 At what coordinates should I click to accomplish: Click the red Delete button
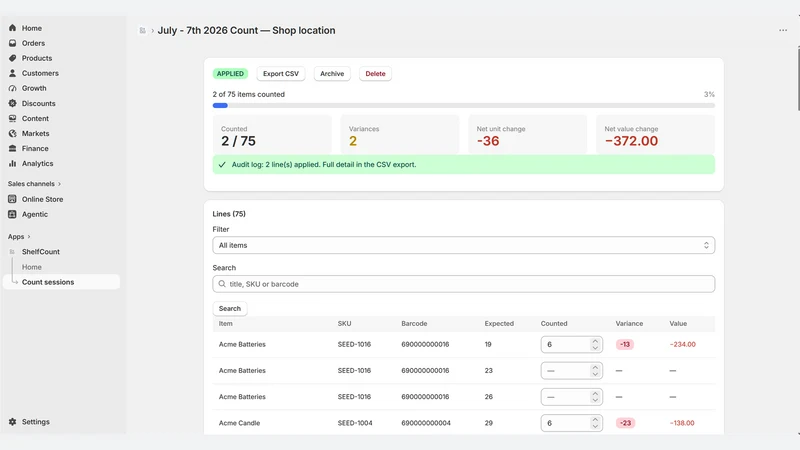[375, 73]
